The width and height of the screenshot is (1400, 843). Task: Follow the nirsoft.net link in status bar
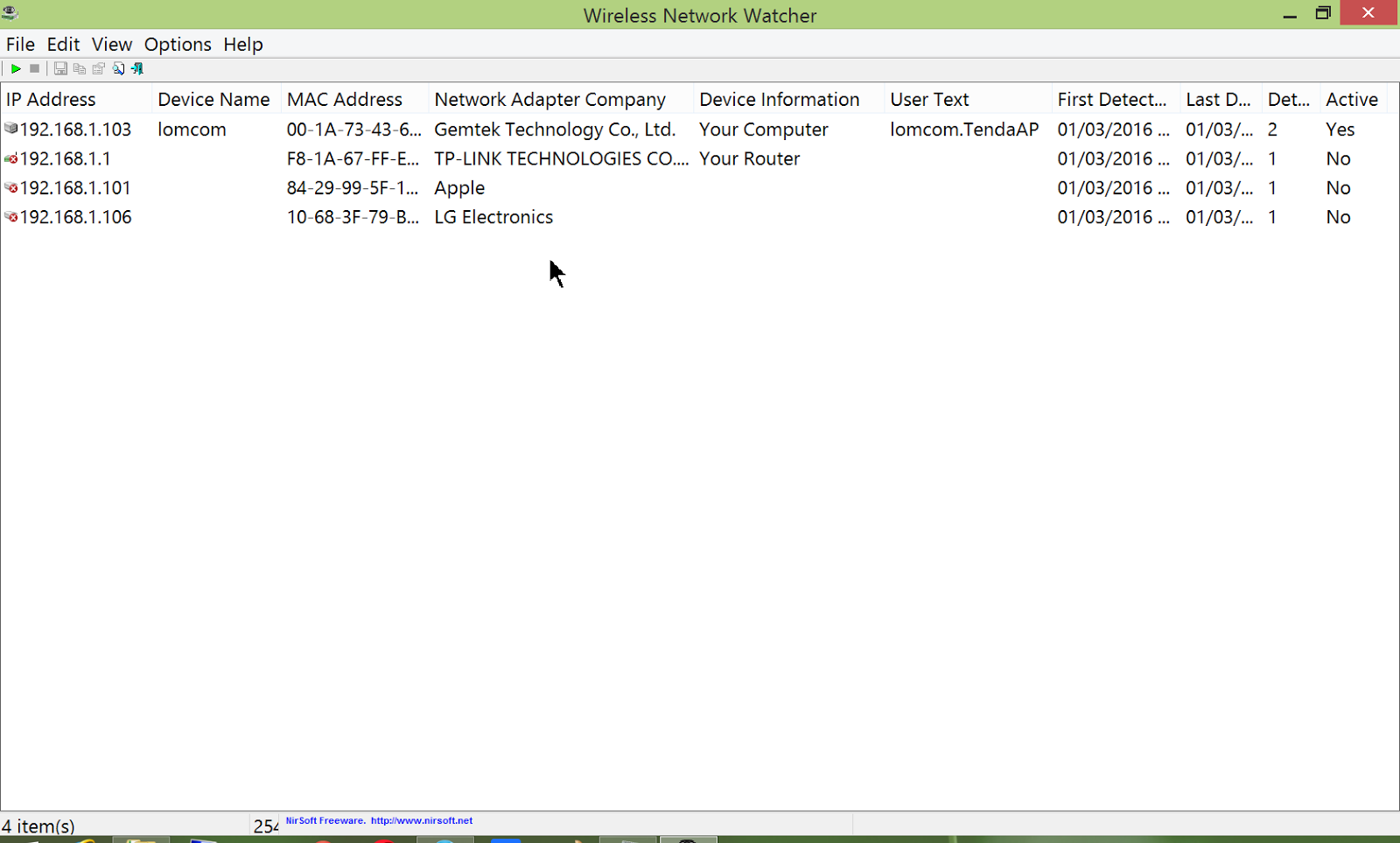[x=421, y=821]
